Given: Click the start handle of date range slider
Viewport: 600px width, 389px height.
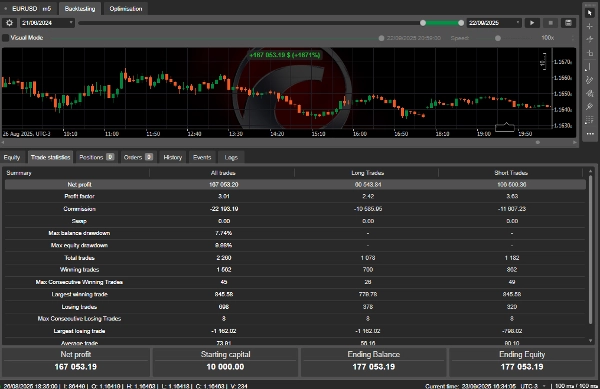Looking at the screenshot, I should (423, 23).
